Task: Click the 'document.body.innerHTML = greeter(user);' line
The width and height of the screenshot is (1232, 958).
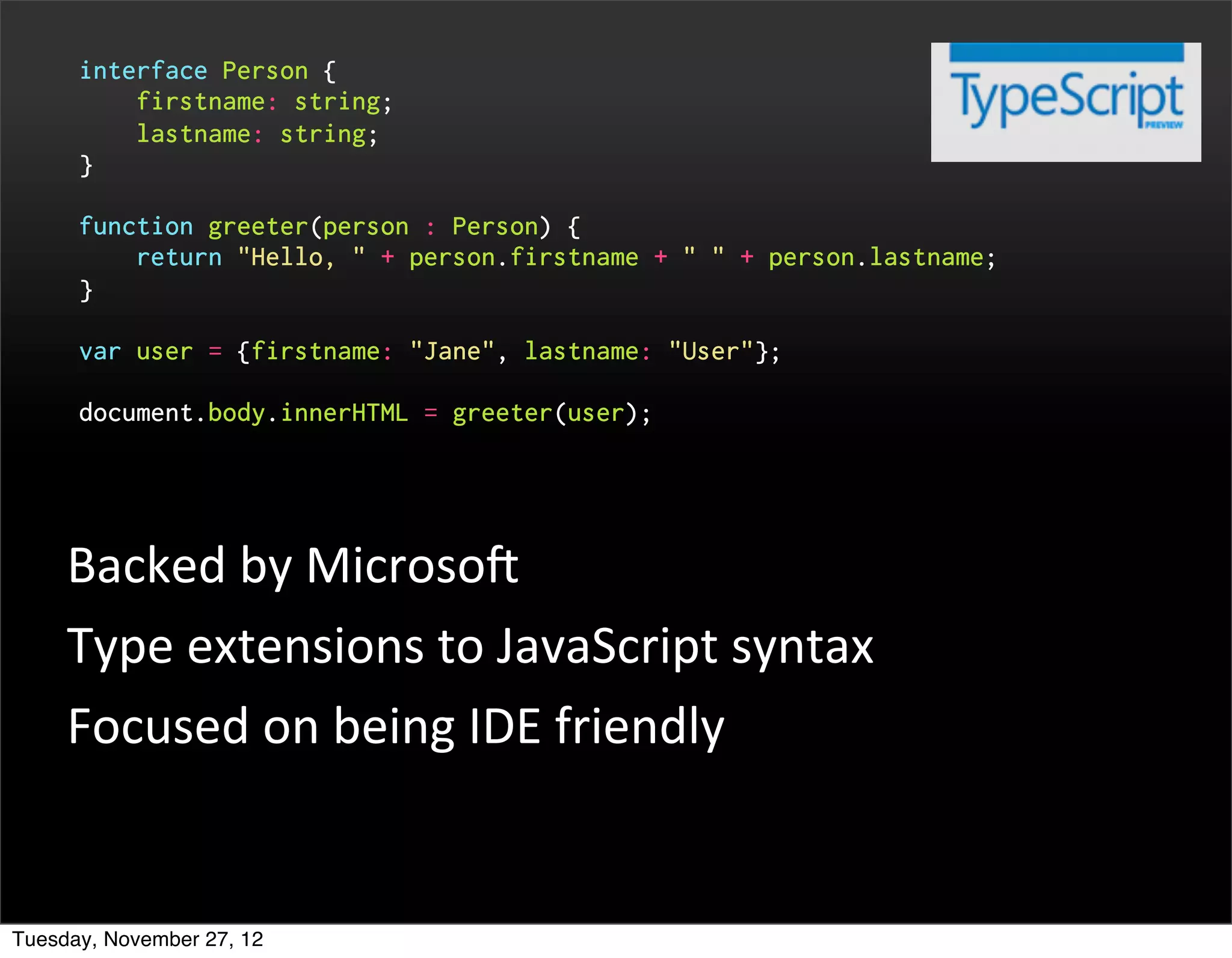Action: 365,414
